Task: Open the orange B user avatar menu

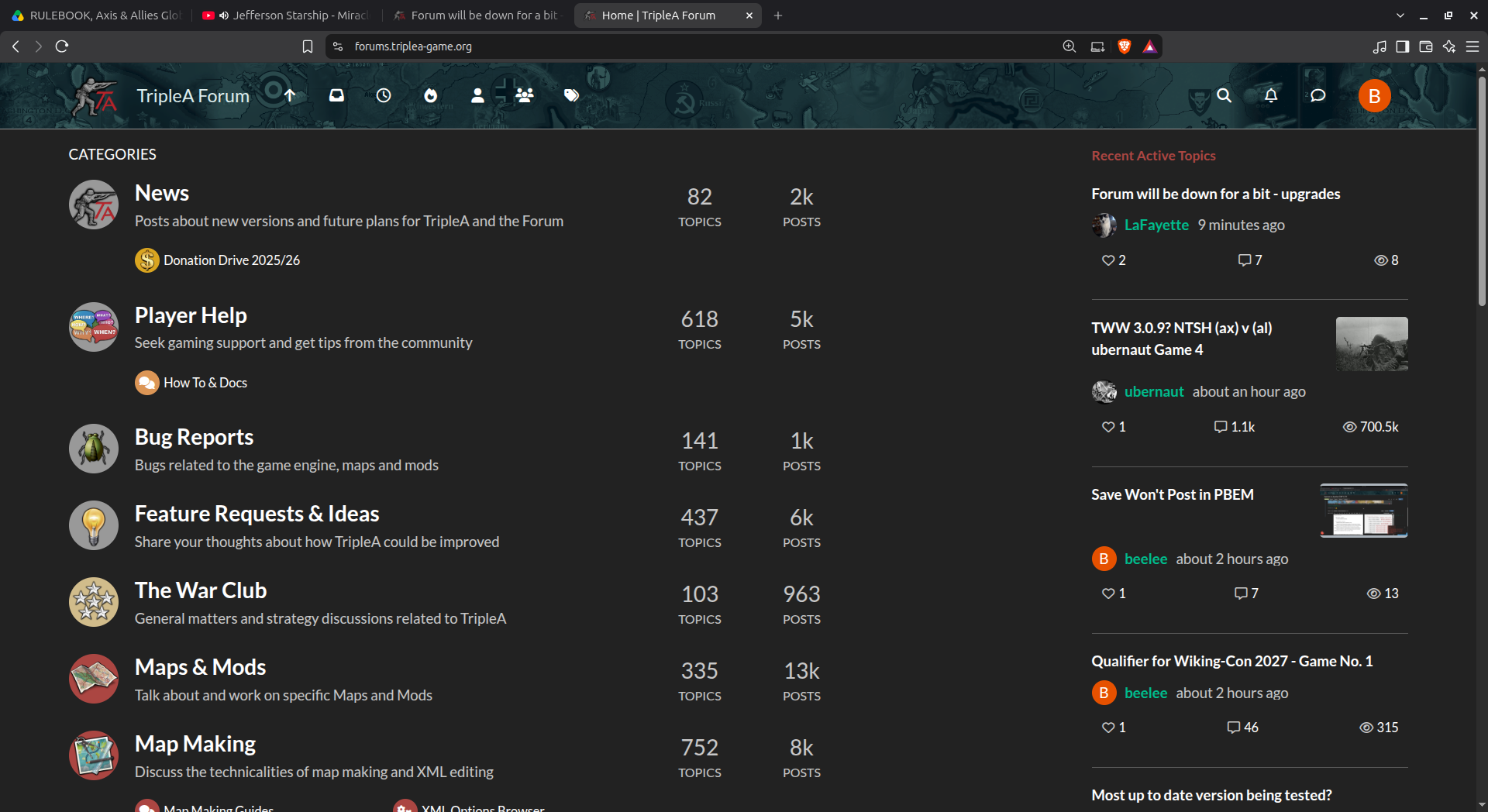Action: (x=1374, y=96)
